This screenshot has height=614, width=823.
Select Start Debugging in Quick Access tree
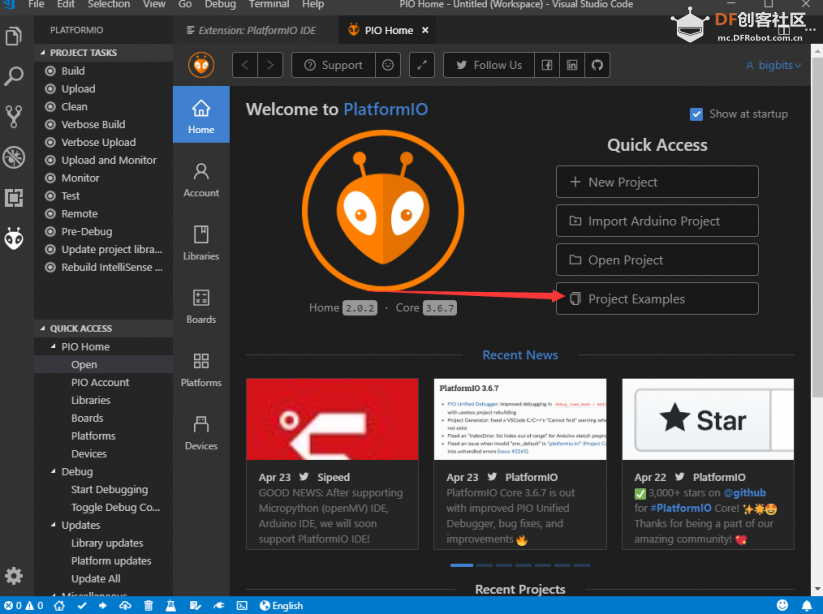pos(103,490)
